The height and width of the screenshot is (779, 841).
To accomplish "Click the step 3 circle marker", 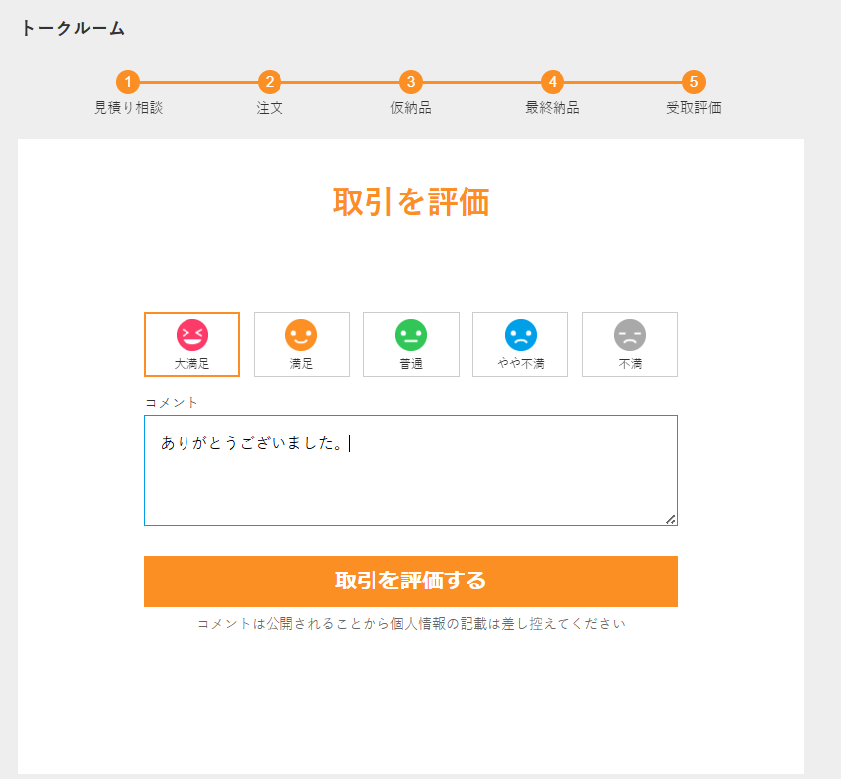I will [410, 82].
